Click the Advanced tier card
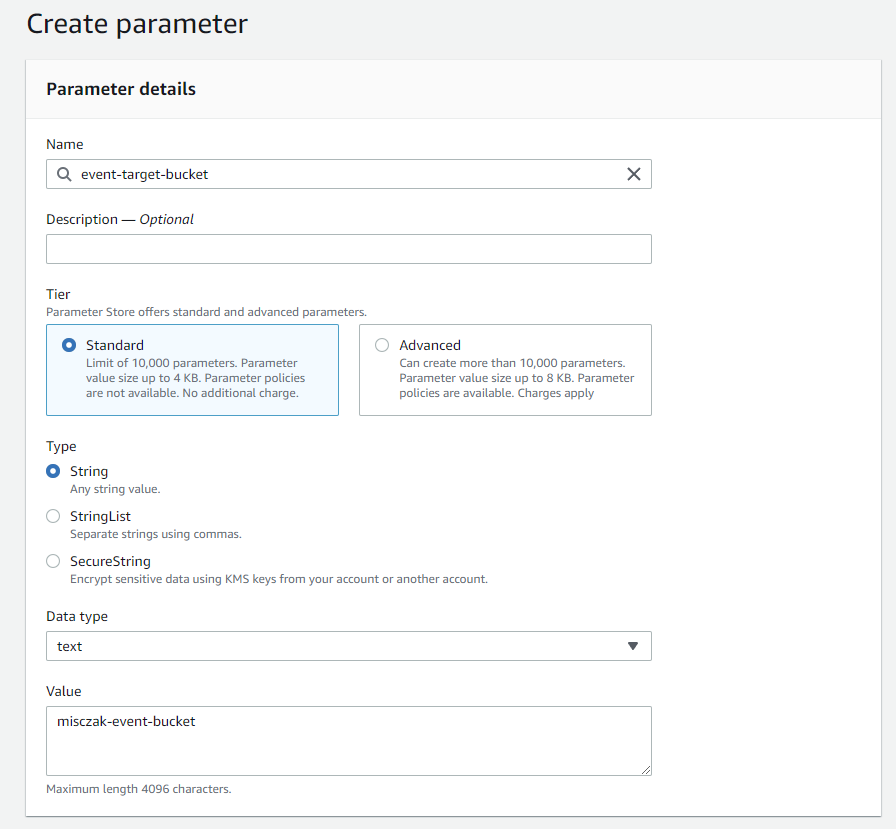896x829 pixels. click(x=504, y=370)
